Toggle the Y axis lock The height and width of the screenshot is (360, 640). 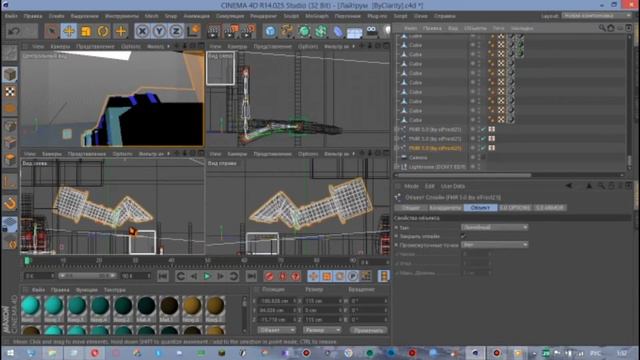pyautogui.click(x=159, y=31)
